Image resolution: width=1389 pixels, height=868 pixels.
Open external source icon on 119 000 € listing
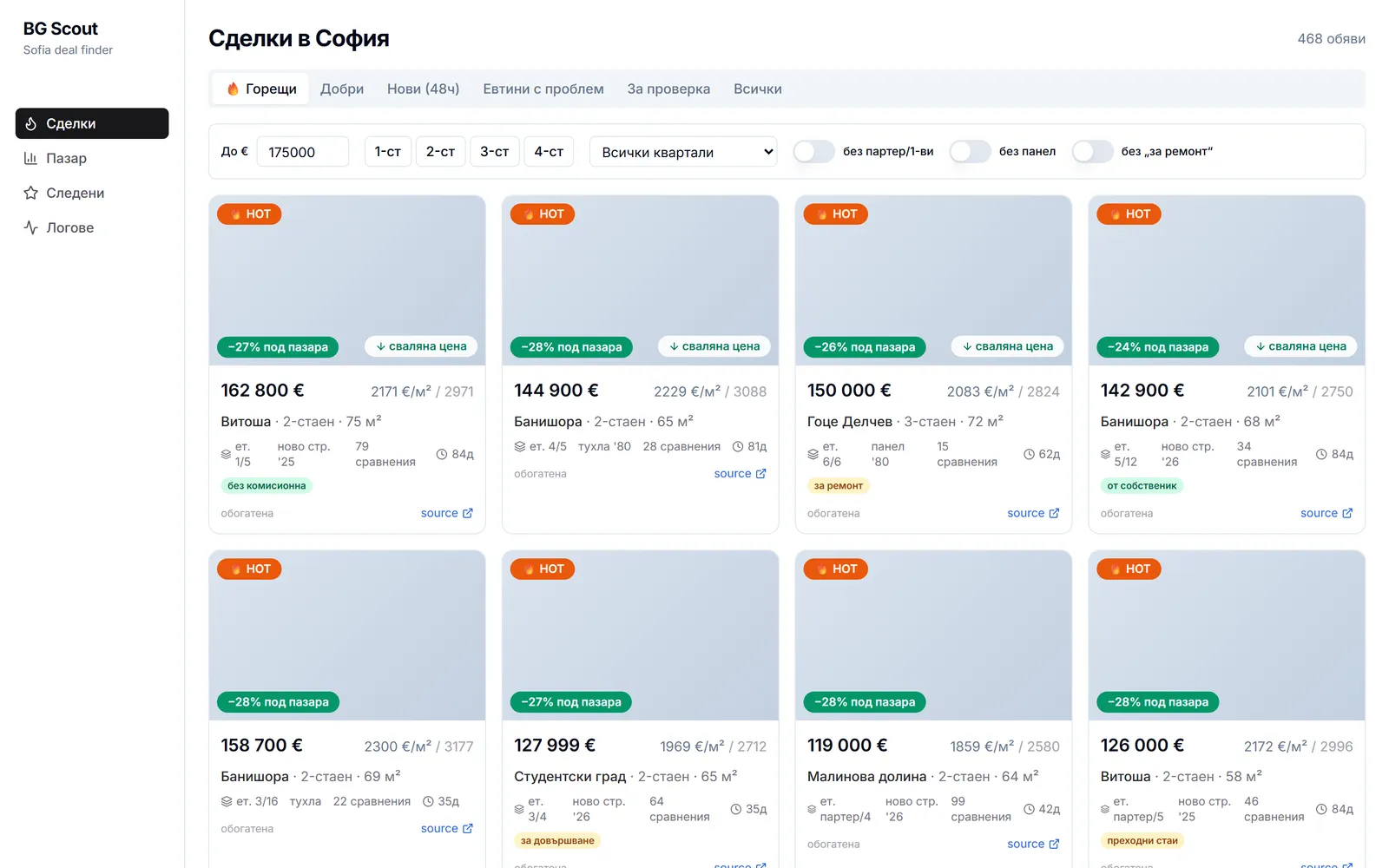(x=1055, y=844)
